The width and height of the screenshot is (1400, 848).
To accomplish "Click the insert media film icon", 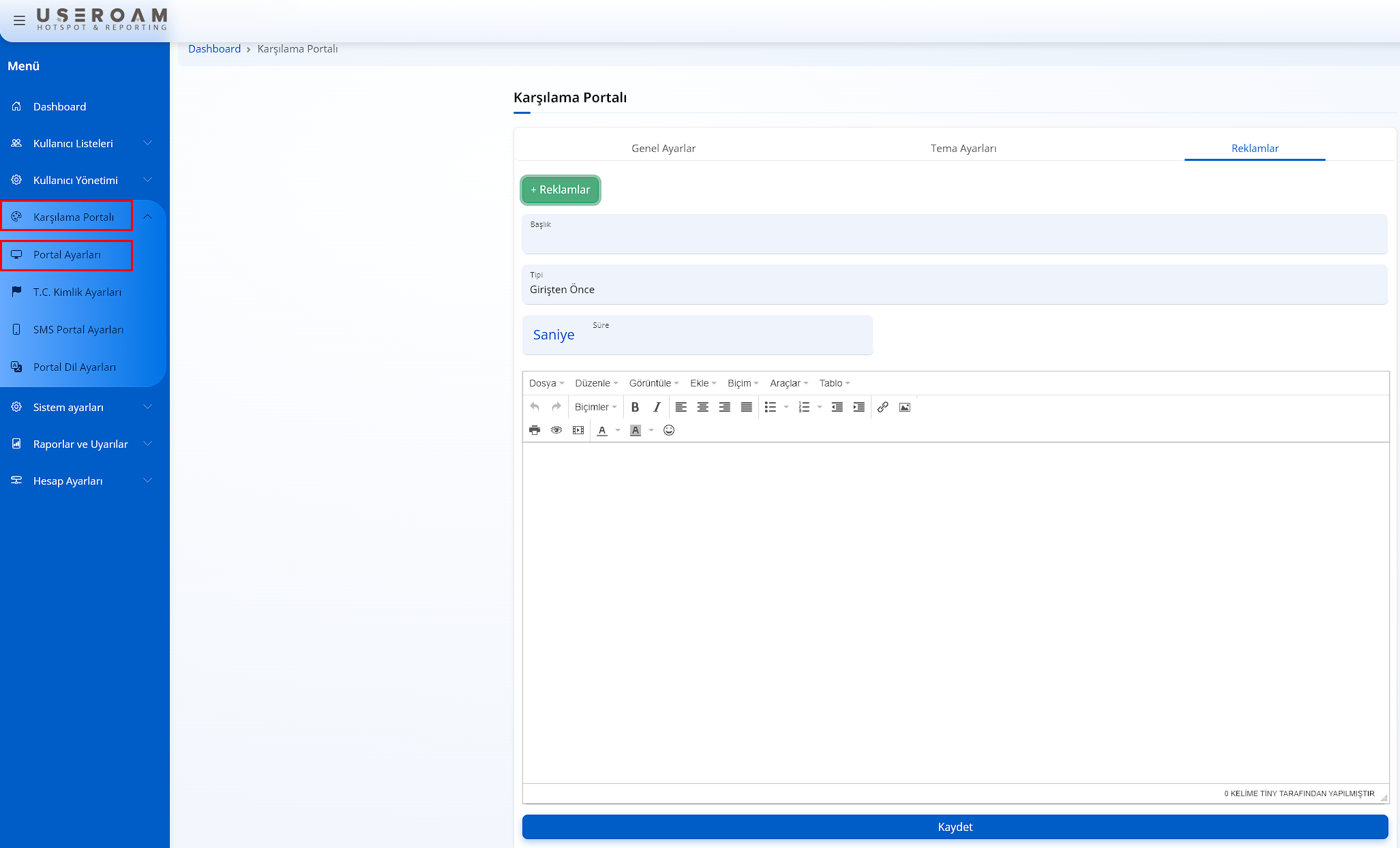I will click(x=578, y=430).
